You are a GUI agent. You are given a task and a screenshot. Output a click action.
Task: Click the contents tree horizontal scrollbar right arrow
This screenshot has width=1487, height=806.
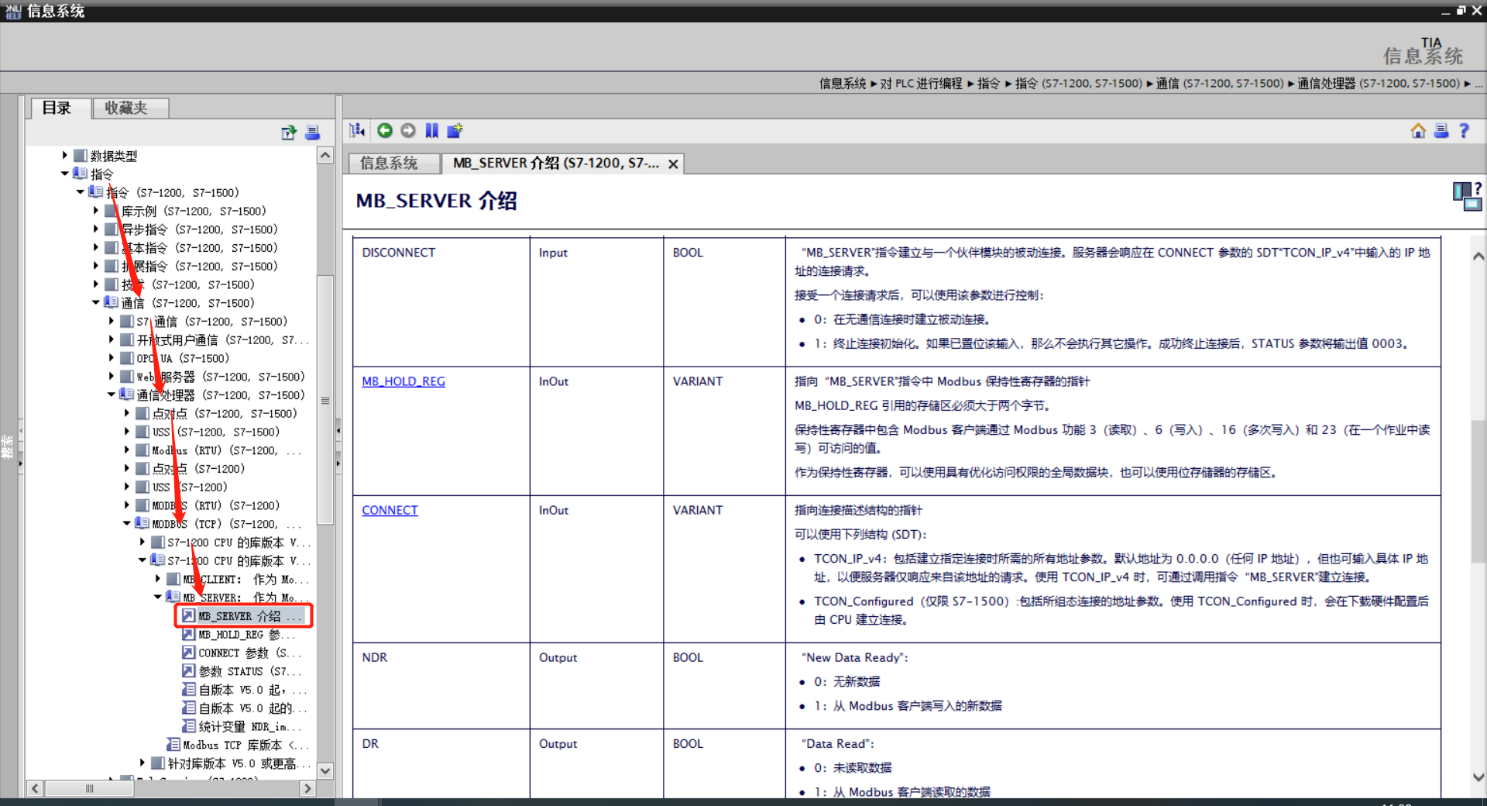(x=309, y=789)
